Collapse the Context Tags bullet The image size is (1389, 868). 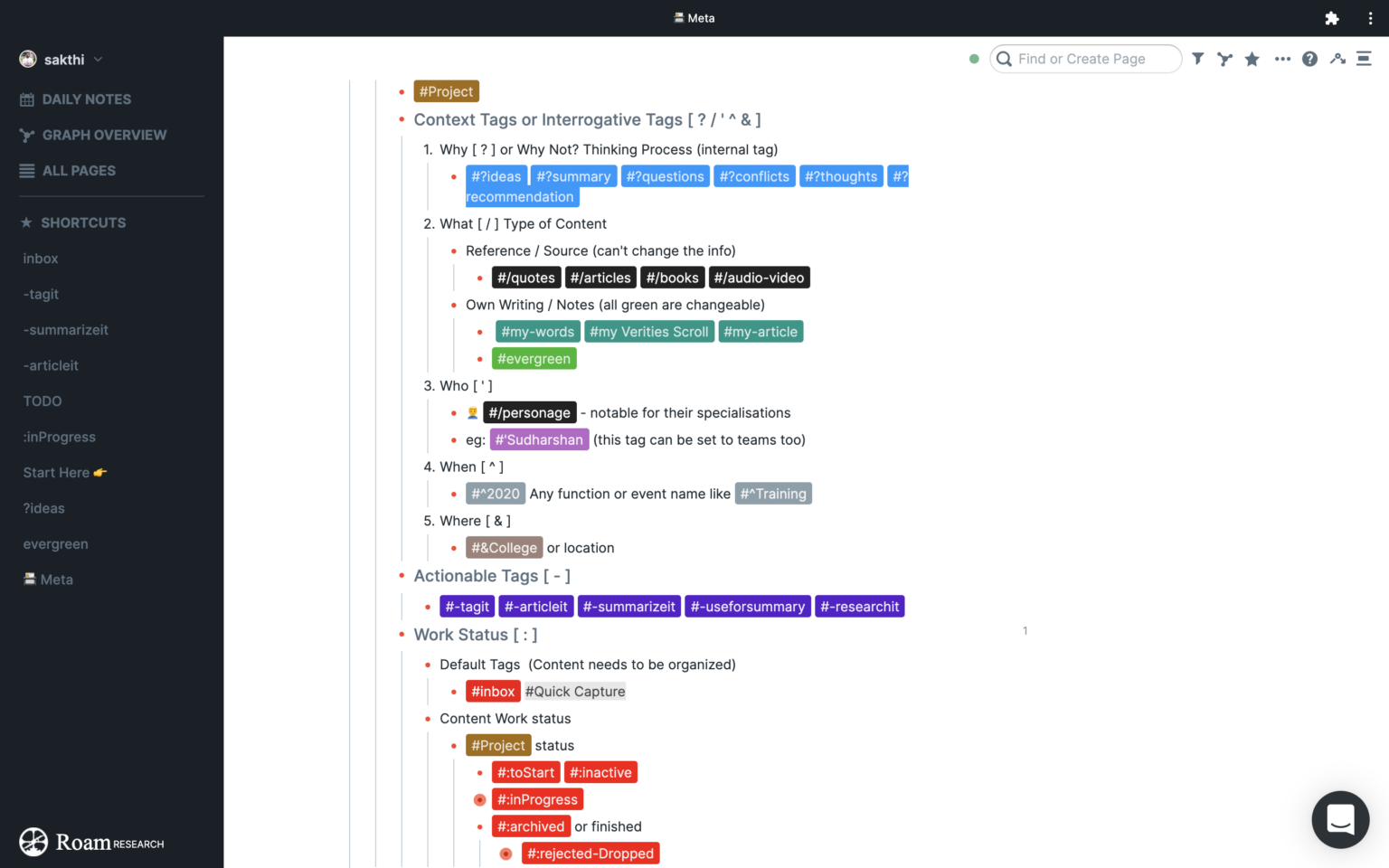(402, 119)
